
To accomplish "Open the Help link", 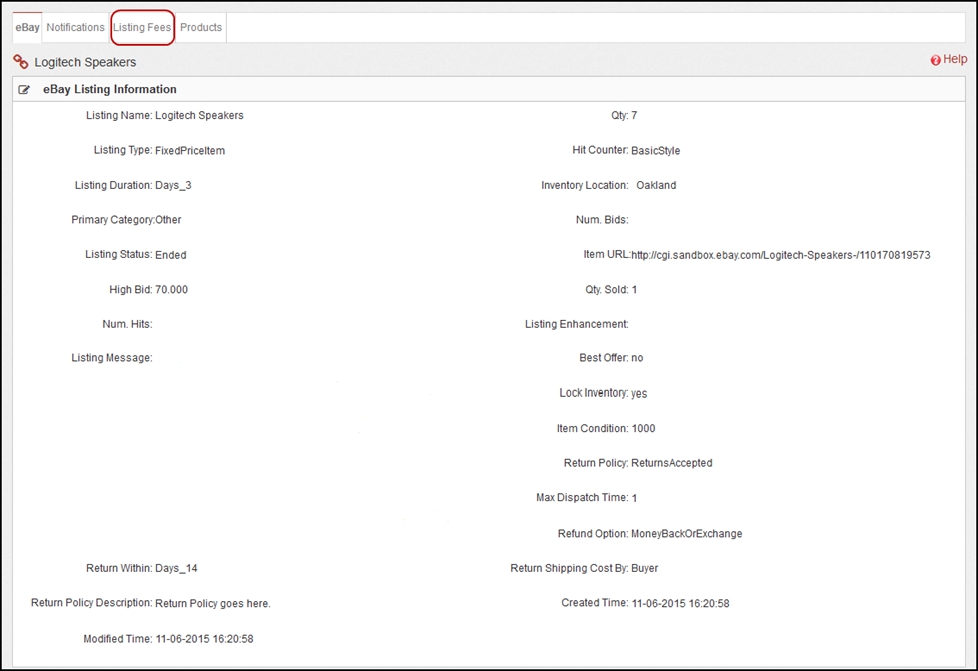I will click(954, 59).
